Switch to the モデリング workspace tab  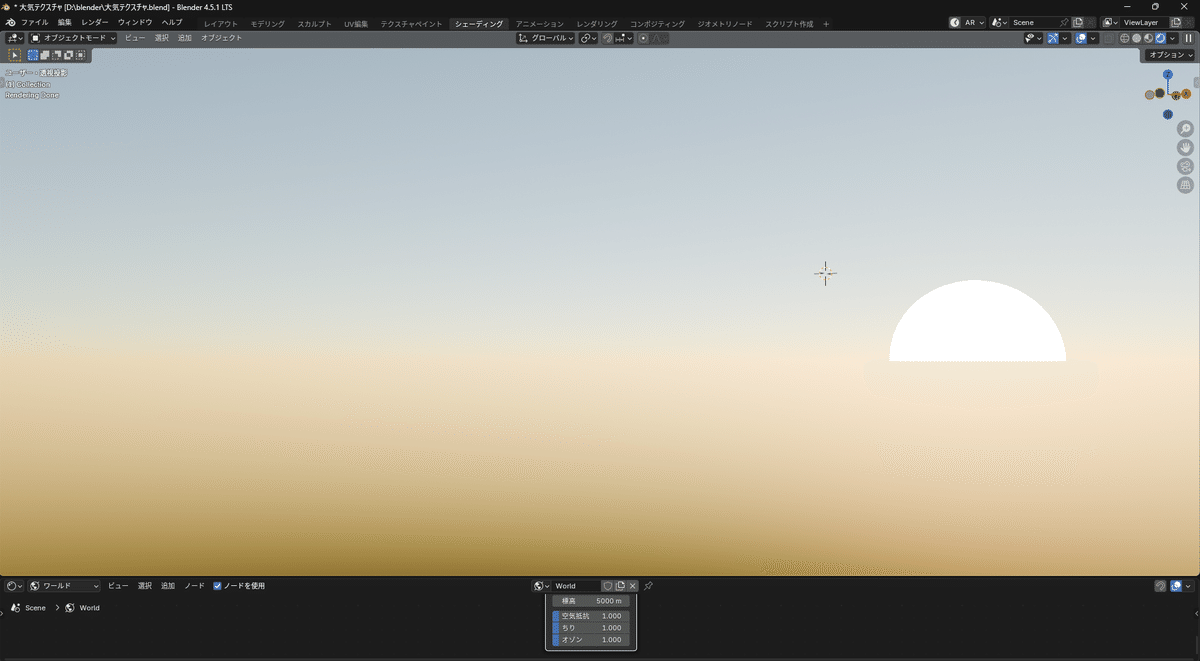[x=267, y=23]
